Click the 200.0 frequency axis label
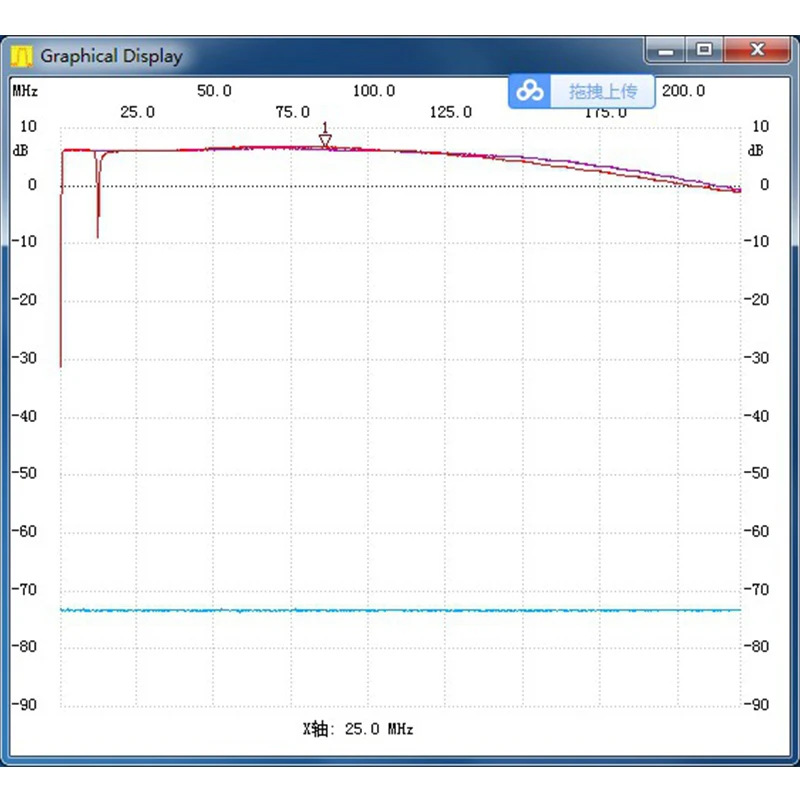The width and height of the screenshot is (800, 800). pyautogui.click(x=684, y=91)
